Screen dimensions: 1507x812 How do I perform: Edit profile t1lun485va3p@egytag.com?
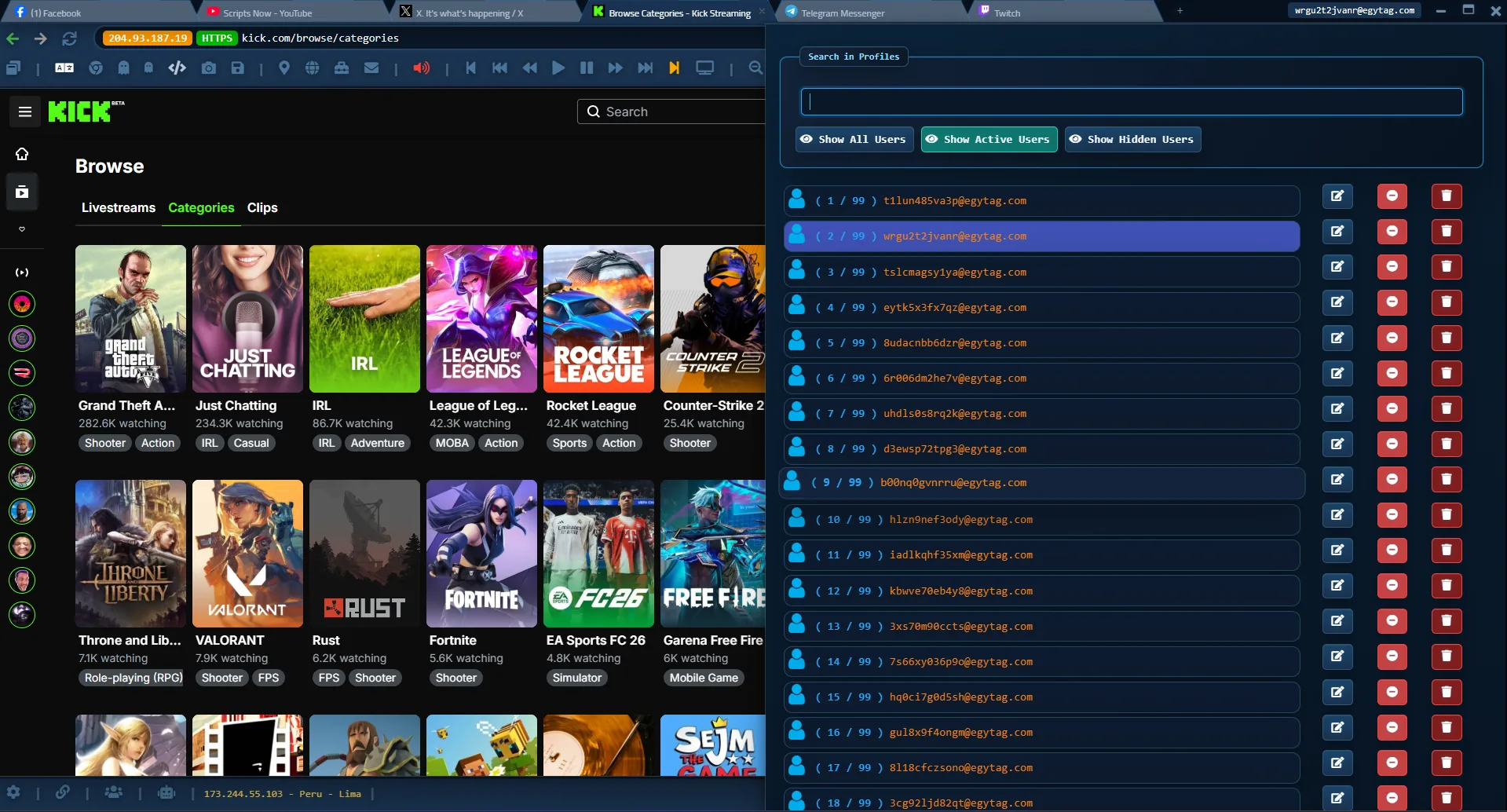(x=1337, y=196)
